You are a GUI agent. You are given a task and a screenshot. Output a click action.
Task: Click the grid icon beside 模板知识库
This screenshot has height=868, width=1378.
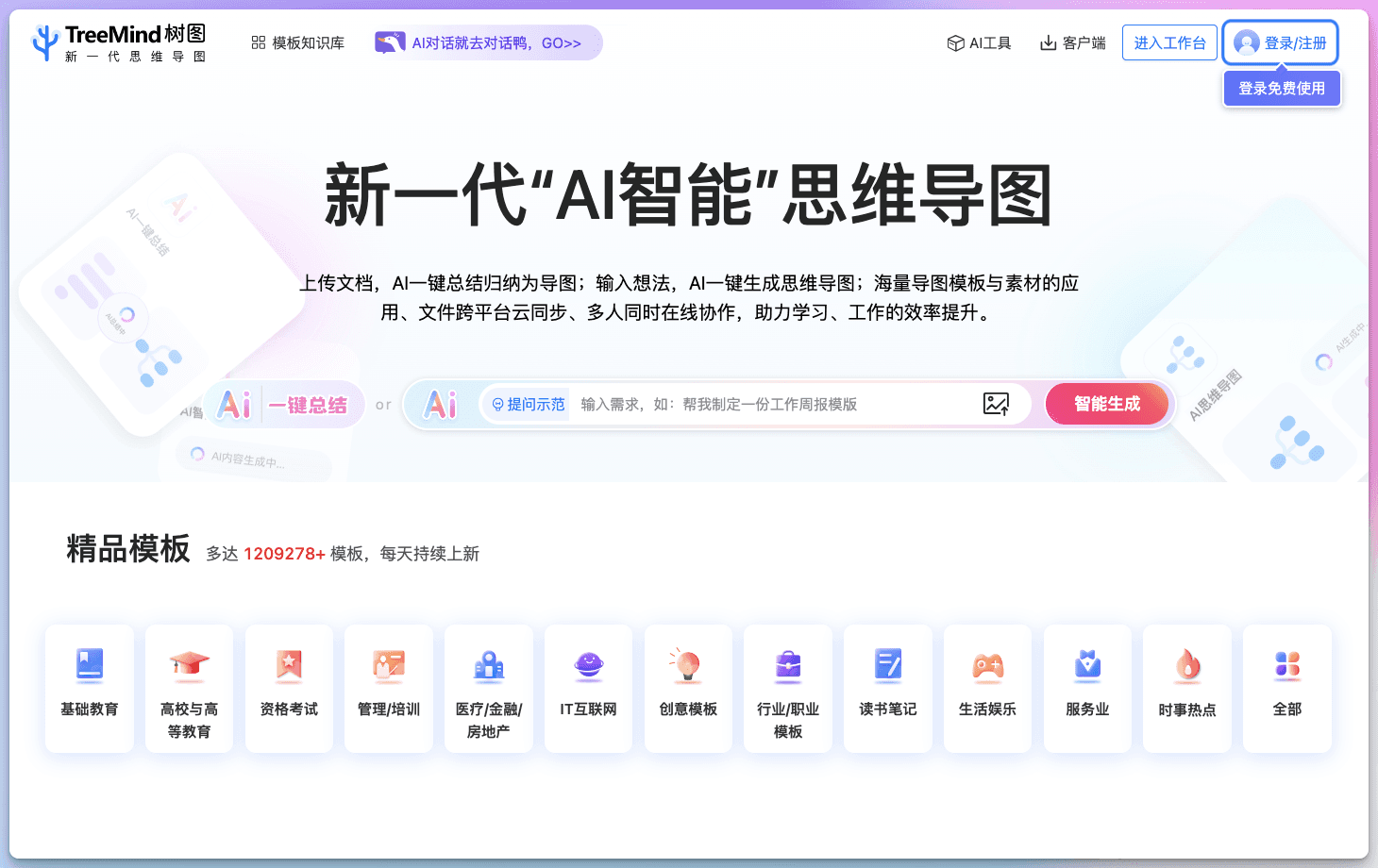[258, 43]
